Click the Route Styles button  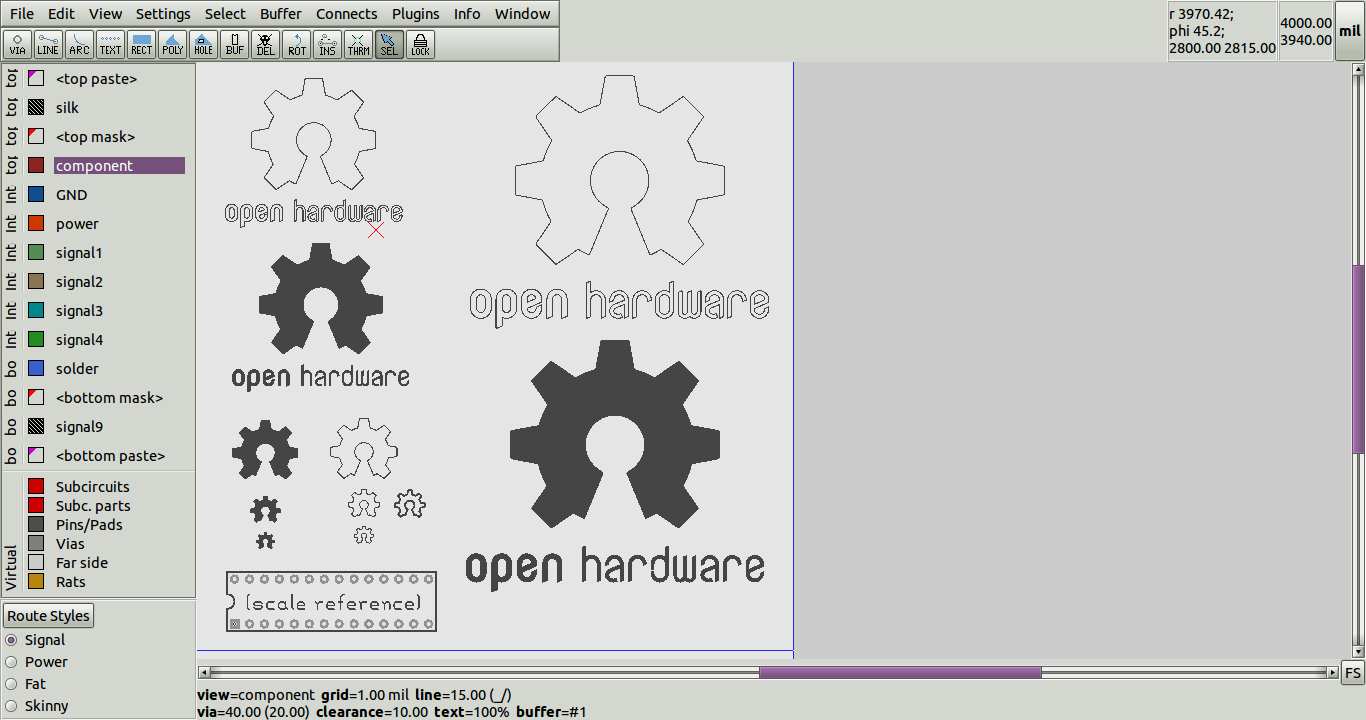[49, 615]
